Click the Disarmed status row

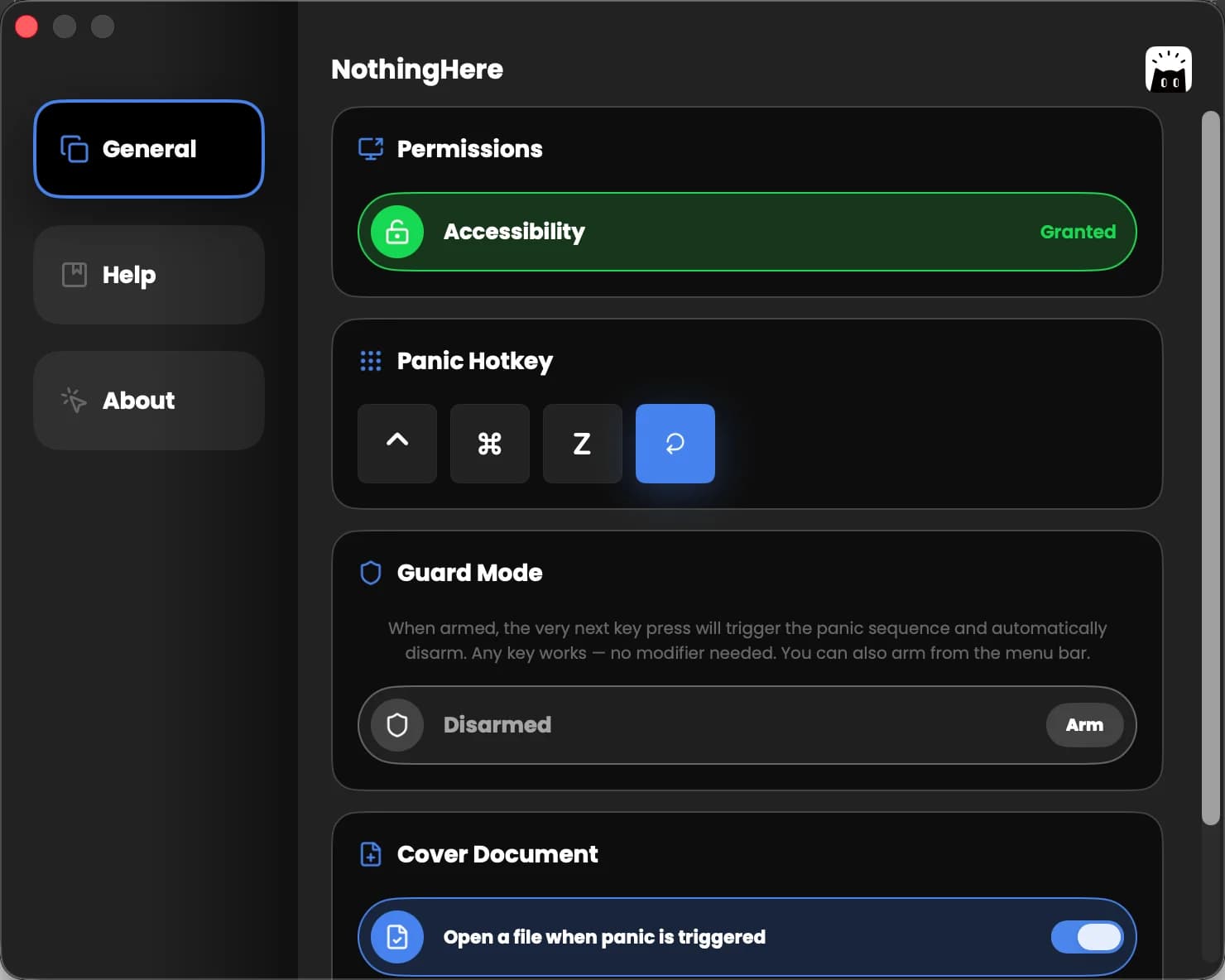(x=745, y=724)
